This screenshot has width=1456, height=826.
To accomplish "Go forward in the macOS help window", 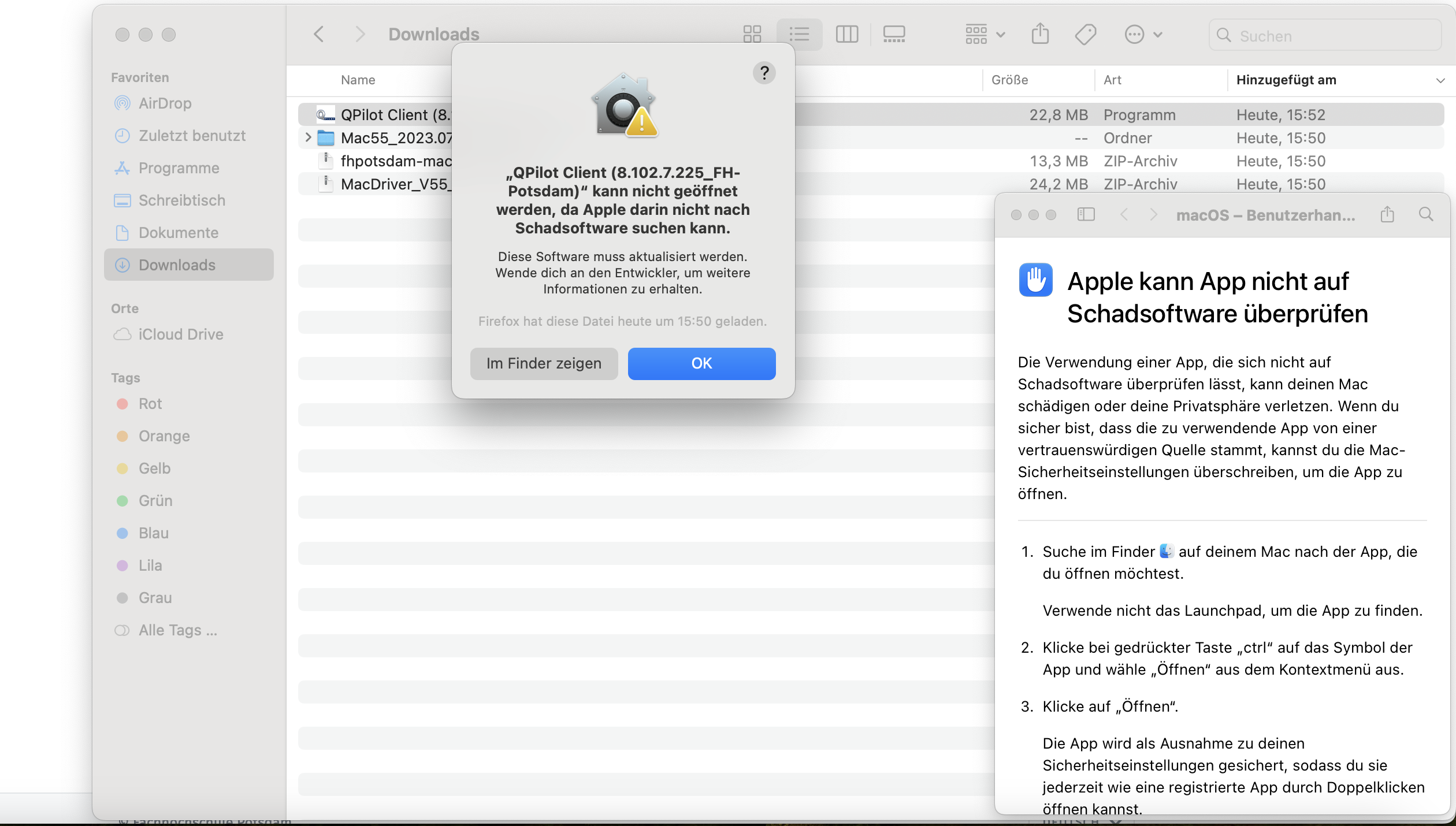I will (1154, 215).
